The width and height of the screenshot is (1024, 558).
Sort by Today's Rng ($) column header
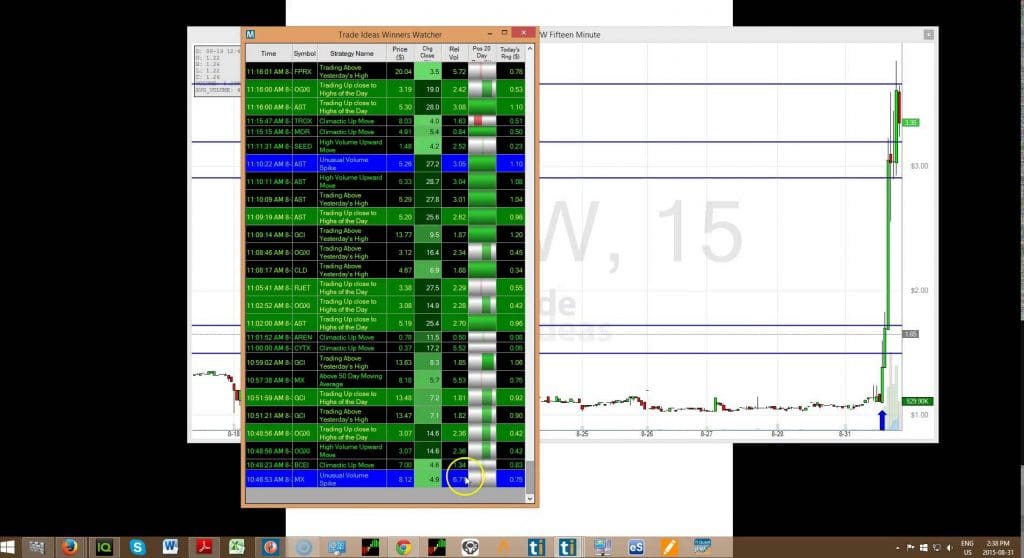pyautogui.click(x=510, y=54)
